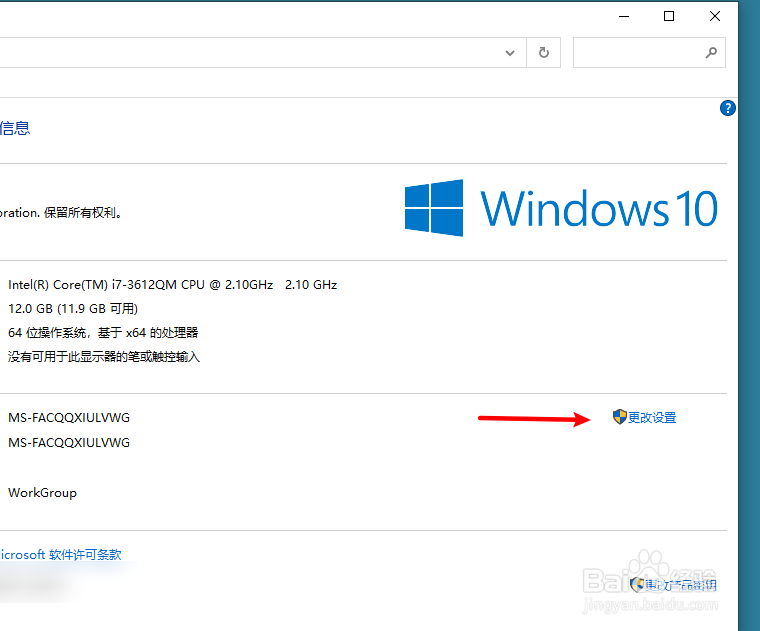Open the help question mark icon
This screenshot has width=760, height=631.
(728, 108)
